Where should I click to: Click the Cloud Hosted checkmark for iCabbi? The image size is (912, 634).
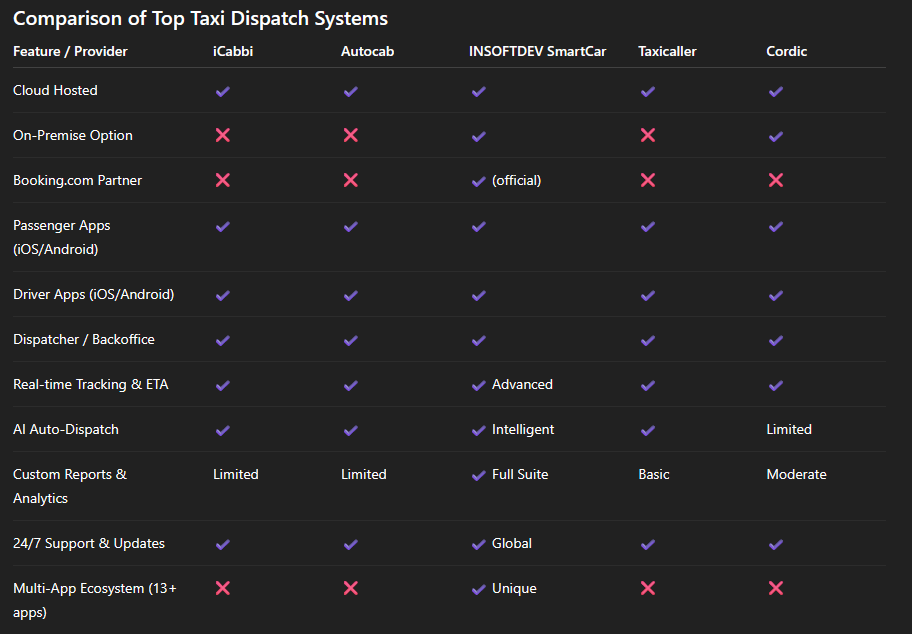[x=222, y=91]
